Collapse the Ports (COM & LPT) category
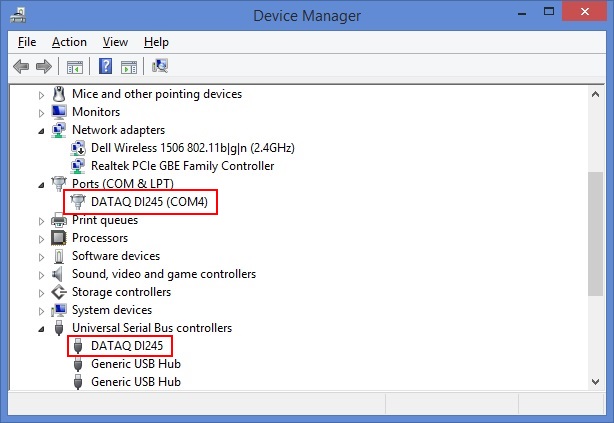Viewport: 614px width, 423px height. click(41, 185)
